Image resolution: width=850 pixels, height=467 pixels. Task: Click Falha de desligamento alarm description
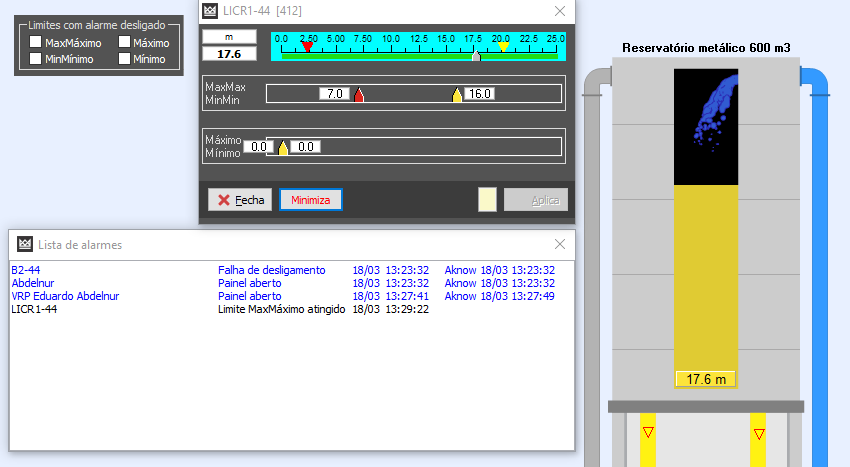(272, 270)
